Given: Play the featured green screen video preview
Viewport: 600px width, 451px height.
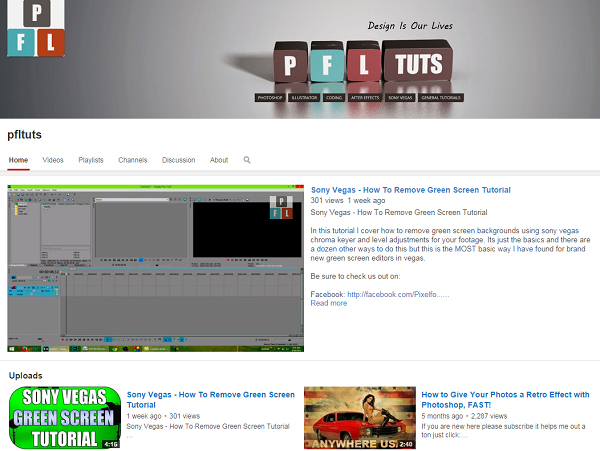Looking at the screenshot, I should 155,265.
